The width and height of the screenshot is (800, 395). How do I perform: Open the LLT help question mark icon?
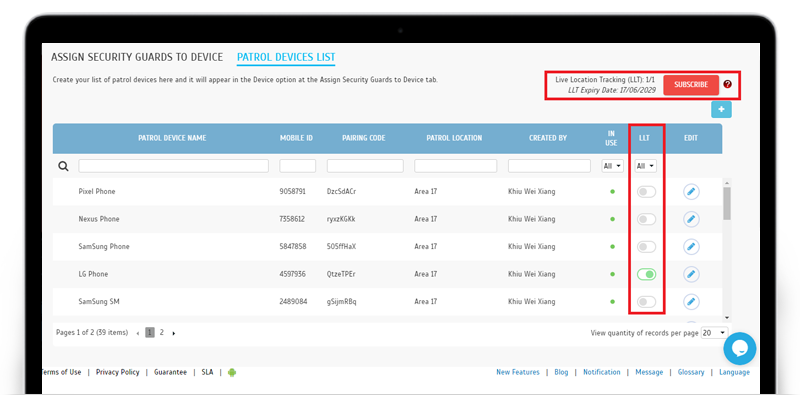728,85
